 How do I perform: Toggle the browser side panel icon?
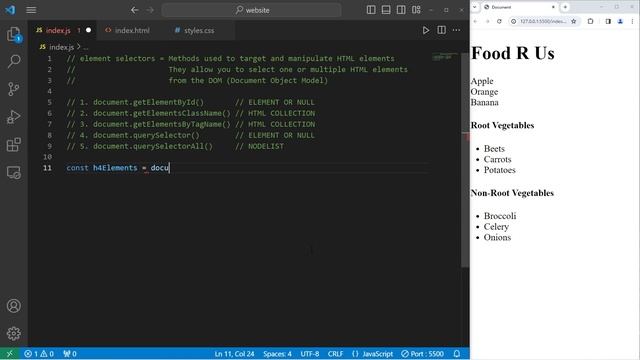[608, 21]
